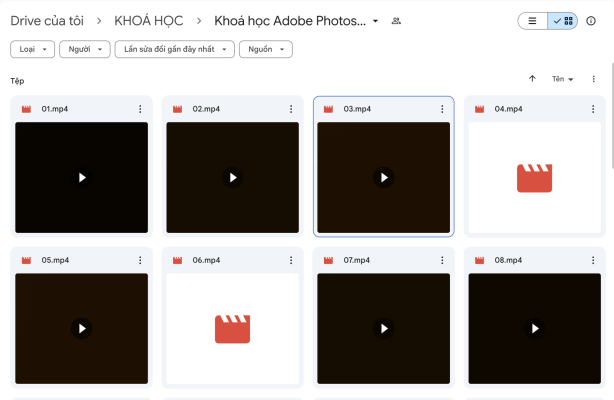Click the video file icon beside 01.mp4
614x400 pixels.
coord(26,109)
